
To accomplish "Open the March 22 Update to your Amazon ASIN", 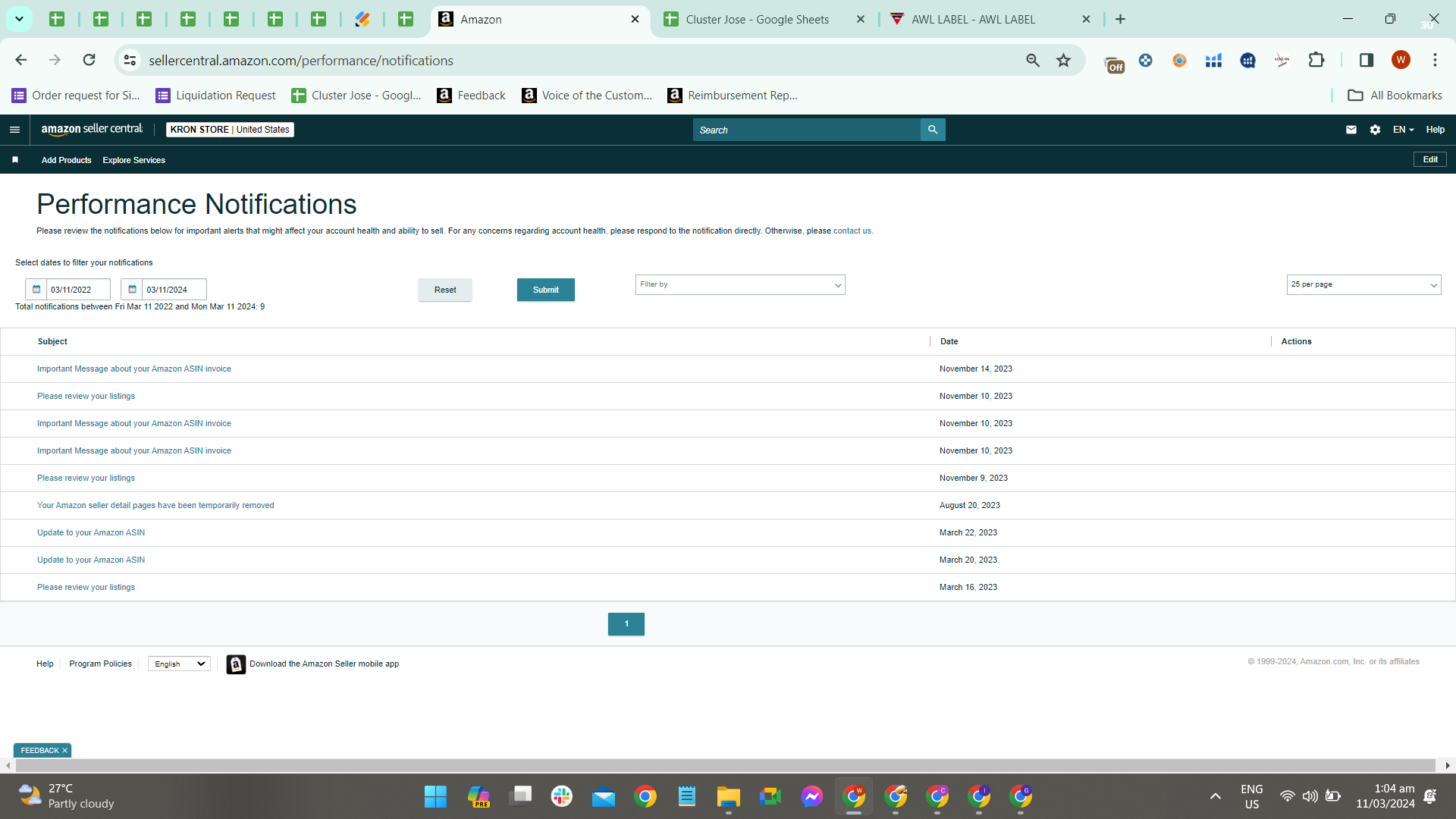I will [91, 532].
